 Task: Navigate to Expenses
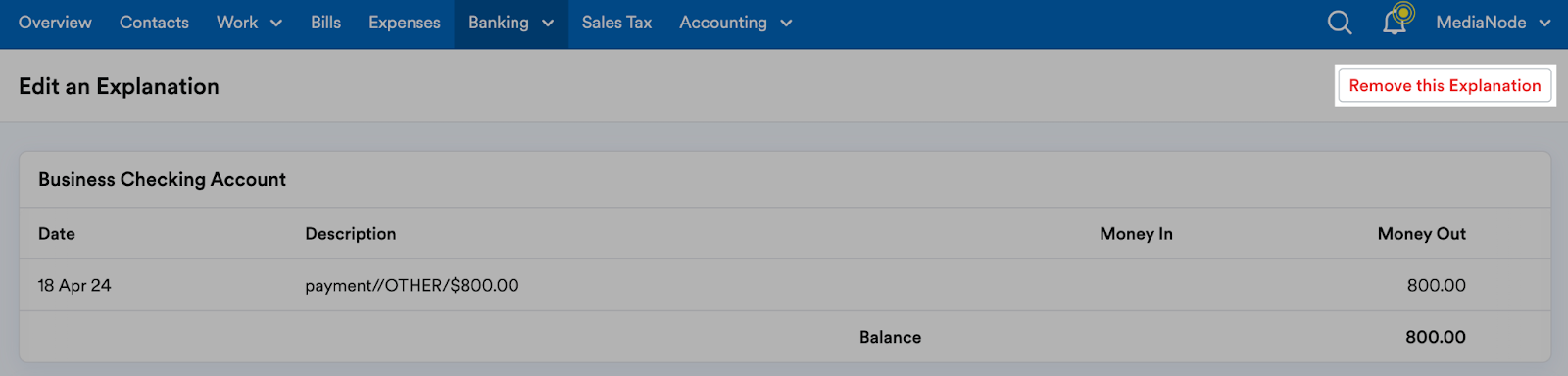coord(405,23)
